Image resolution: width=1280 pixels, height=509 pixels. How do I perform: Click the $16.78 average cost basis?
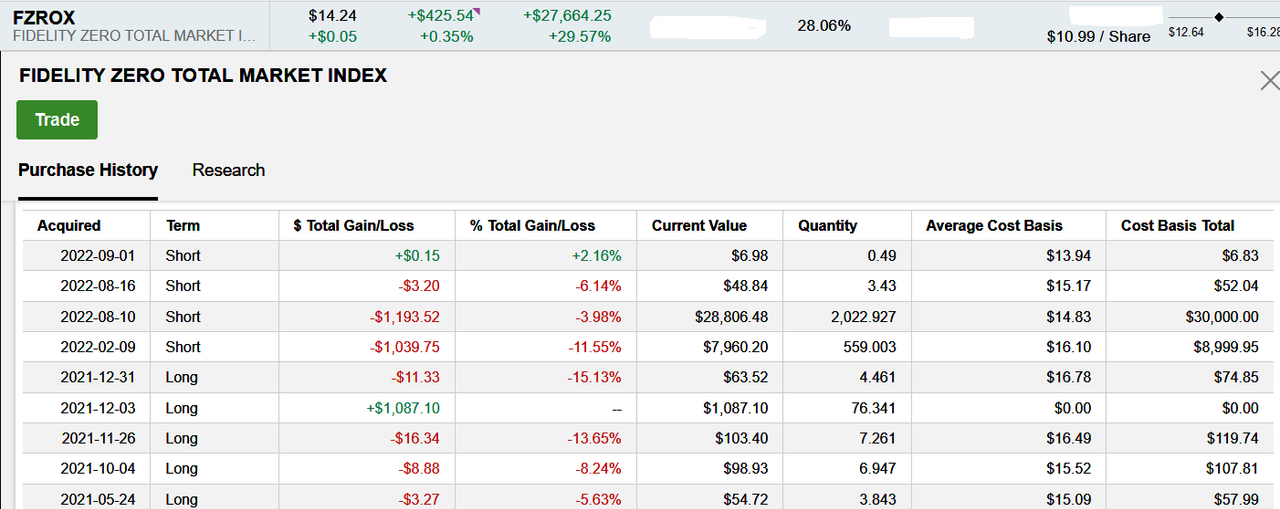click(1069, 377)
